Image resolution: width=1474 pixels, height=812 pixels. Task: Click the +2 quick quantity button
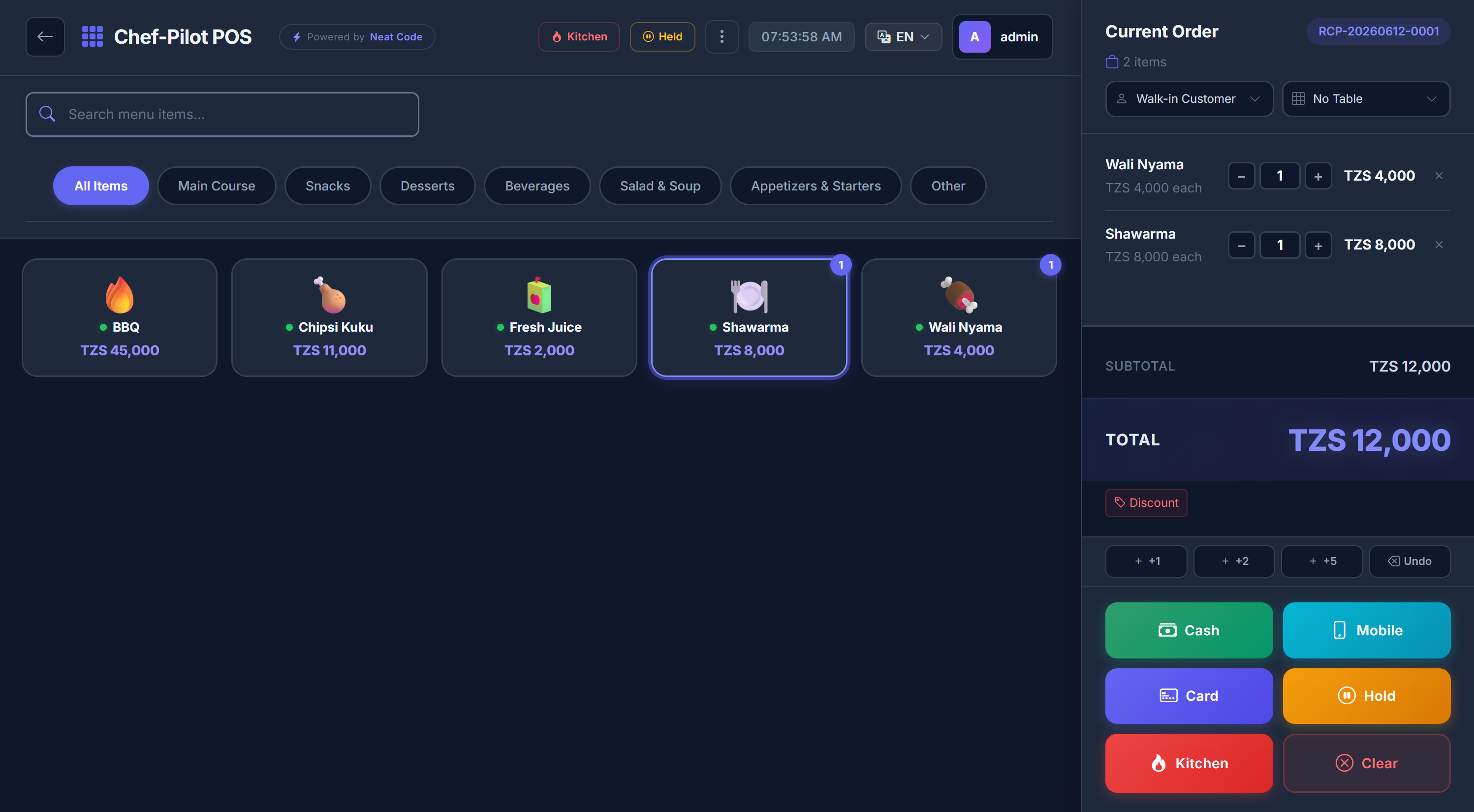pos(1234,562)
